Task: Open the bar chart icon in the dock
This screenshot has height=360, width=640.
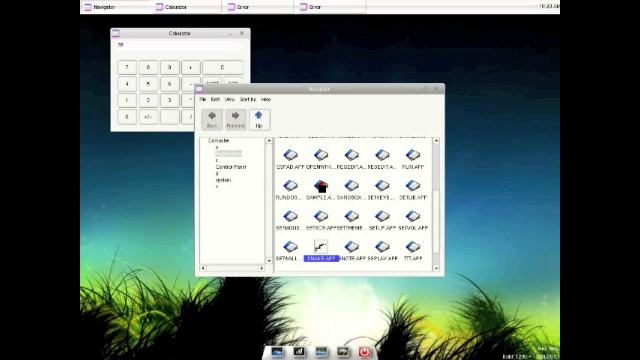Action: tap(299, 351)
